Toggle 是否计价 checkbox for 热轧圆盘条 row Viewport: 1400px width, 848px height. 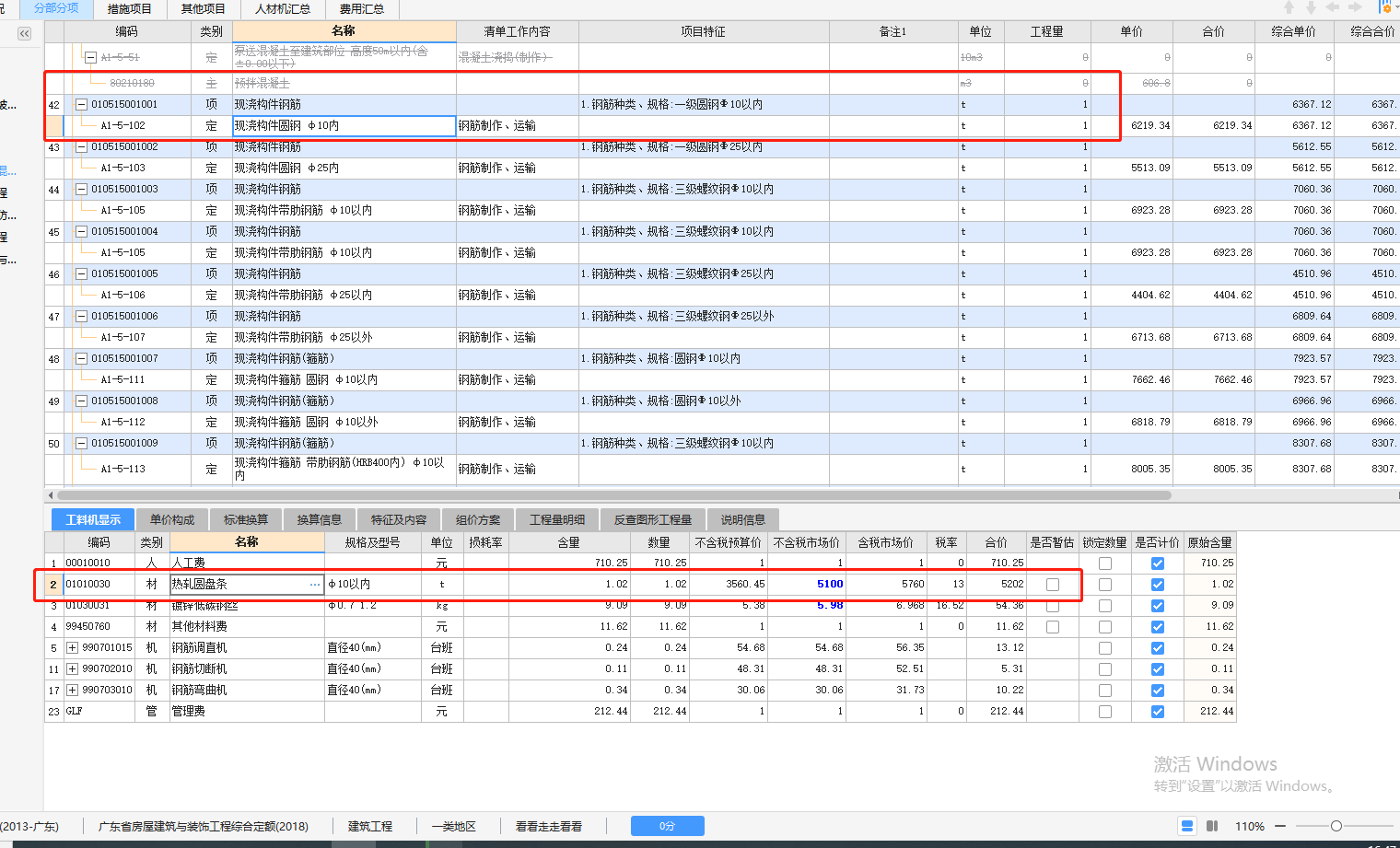1158,585
